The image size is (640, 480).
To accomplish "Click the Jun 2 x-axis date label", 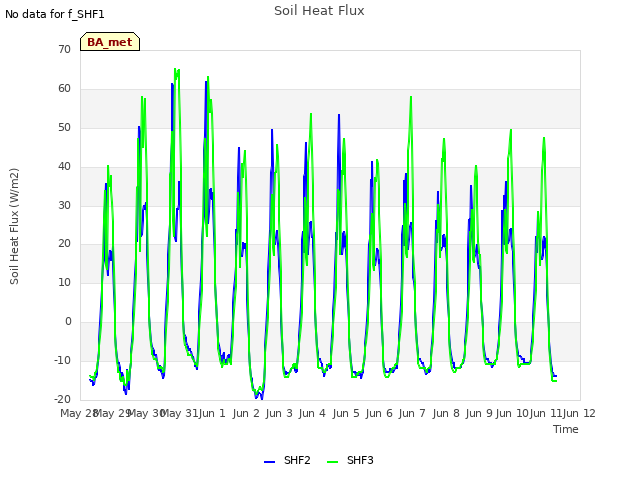I will click(x=246, y=413).
